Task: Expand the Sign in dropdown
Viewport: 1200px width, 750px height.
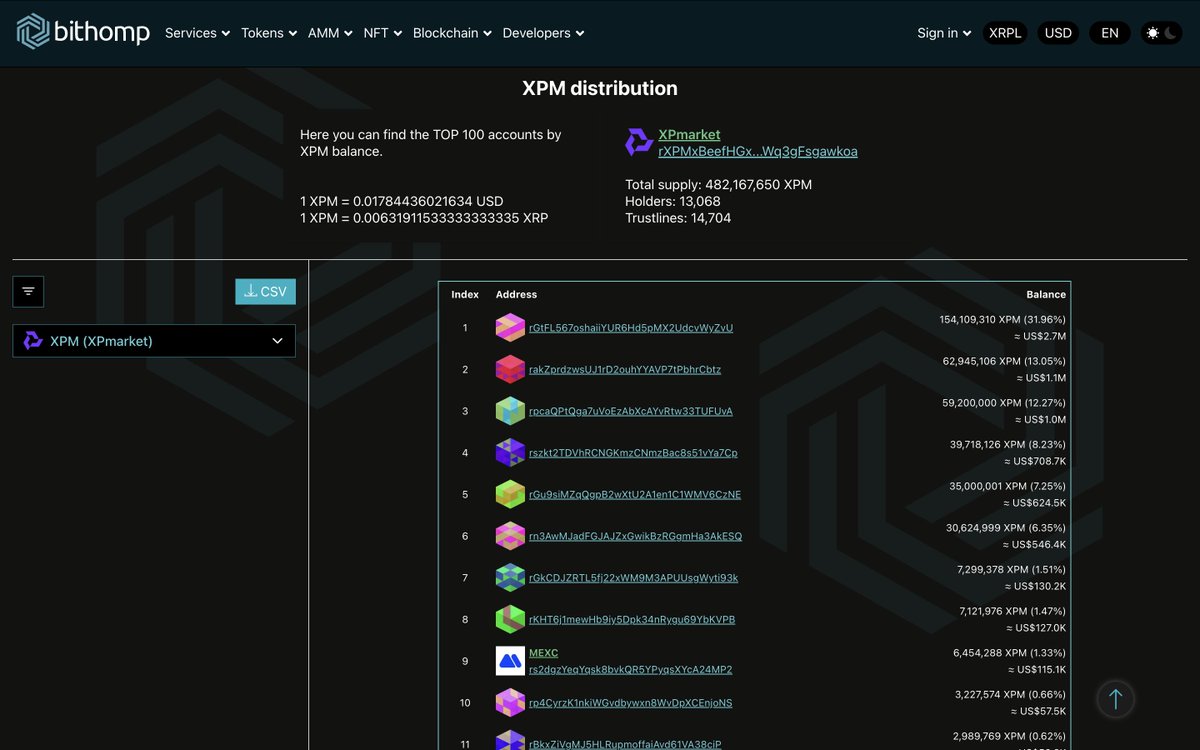Action: click(x=944, y=33)
